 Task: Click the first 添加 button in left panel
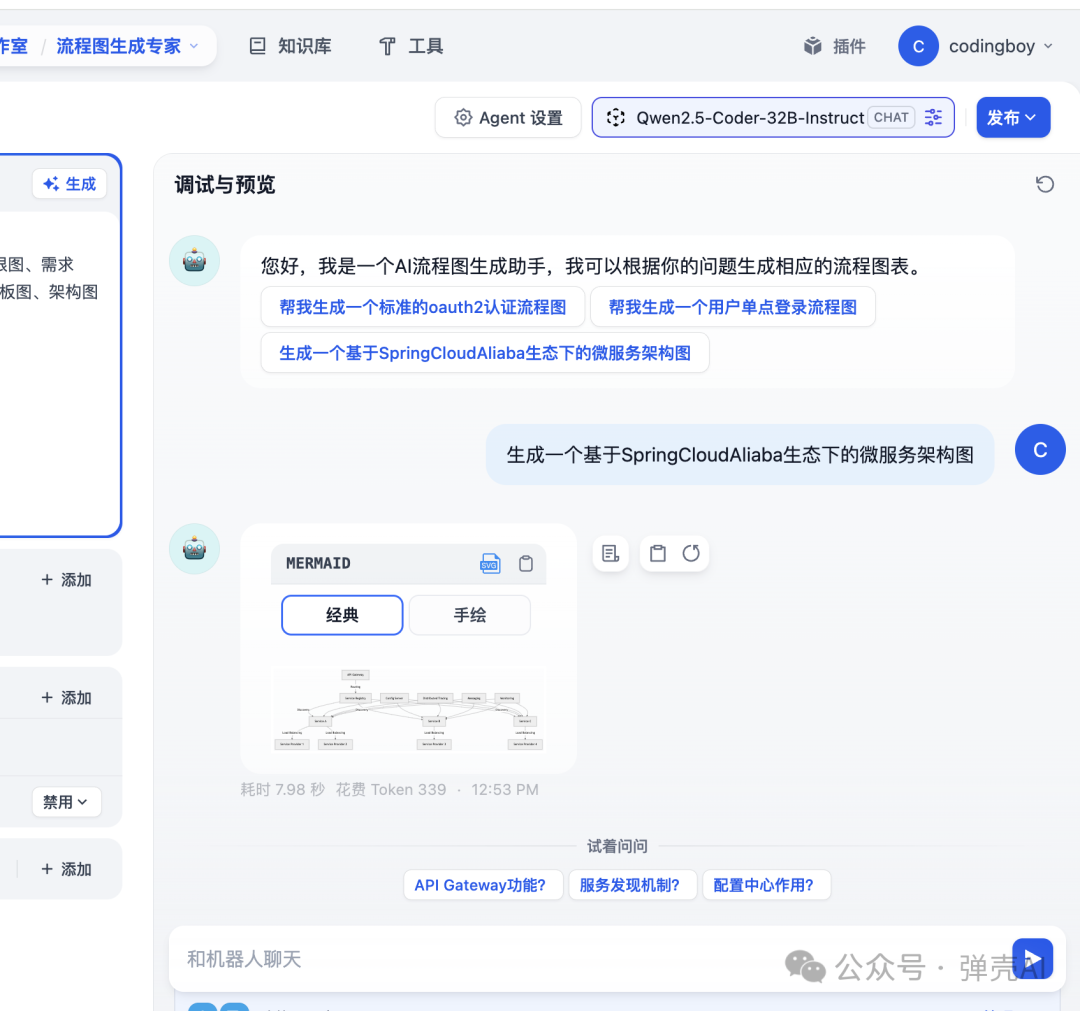tap(66, 580)
